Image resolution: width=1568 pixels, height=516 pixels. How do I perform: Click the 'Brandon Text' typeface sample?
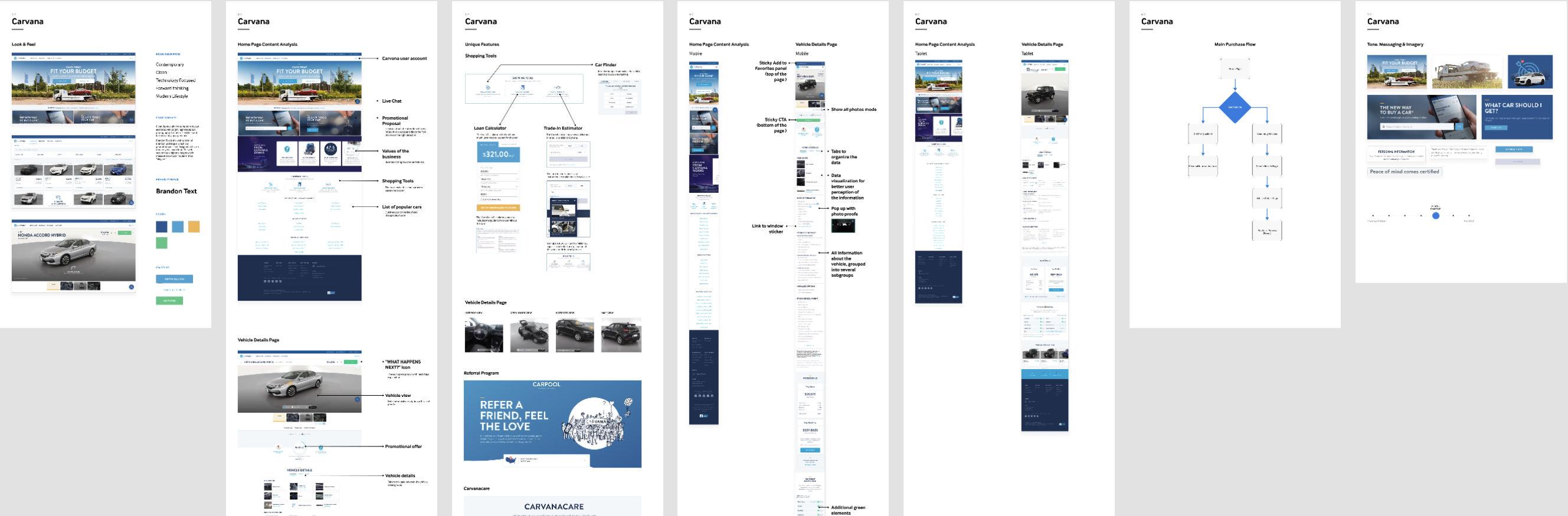click(x=176, y=191)
